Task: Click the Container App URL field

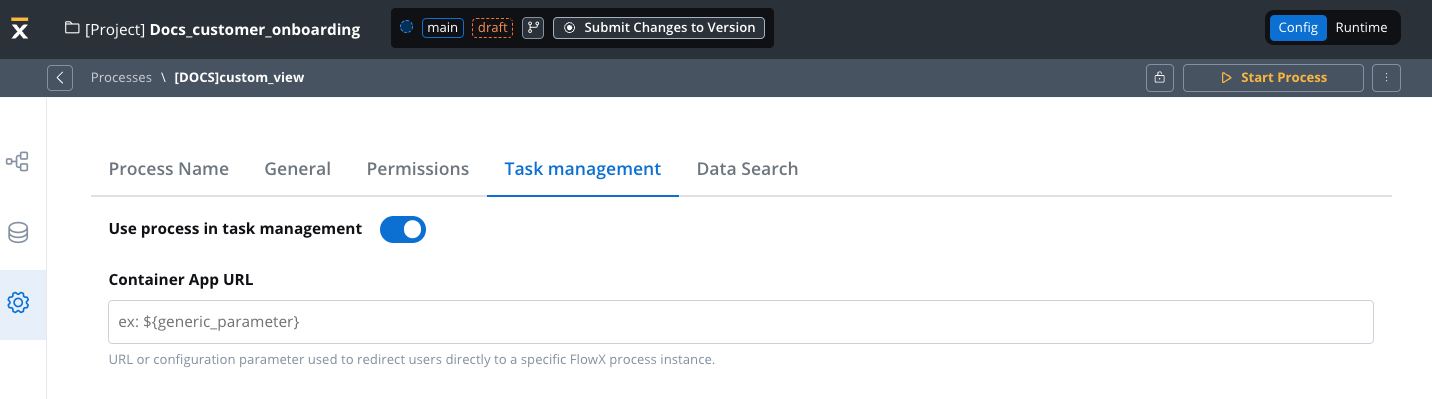Action: [741, 322]
